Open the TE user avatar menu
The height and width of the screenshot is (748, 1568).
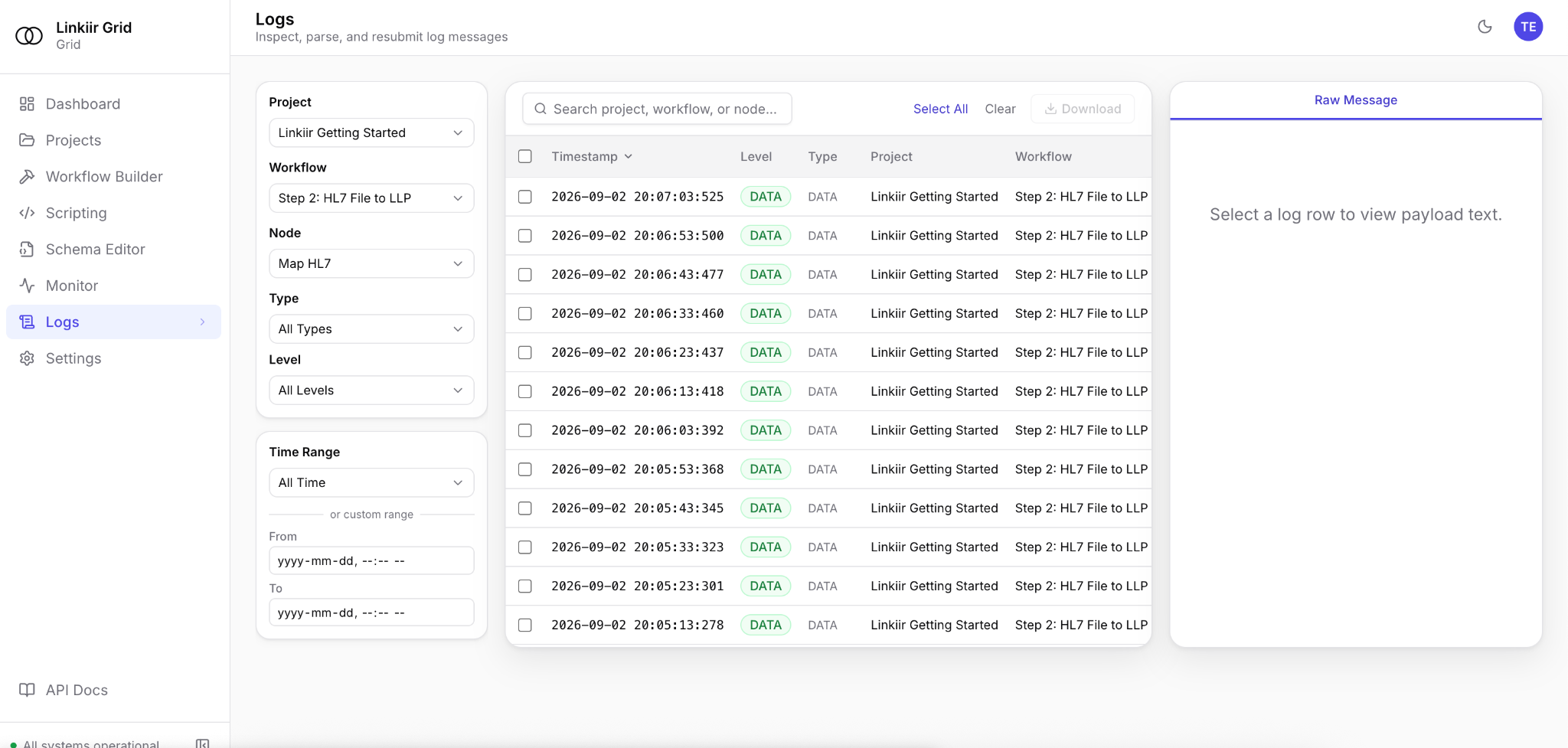pyautogui.click(x=1528, y=27)
